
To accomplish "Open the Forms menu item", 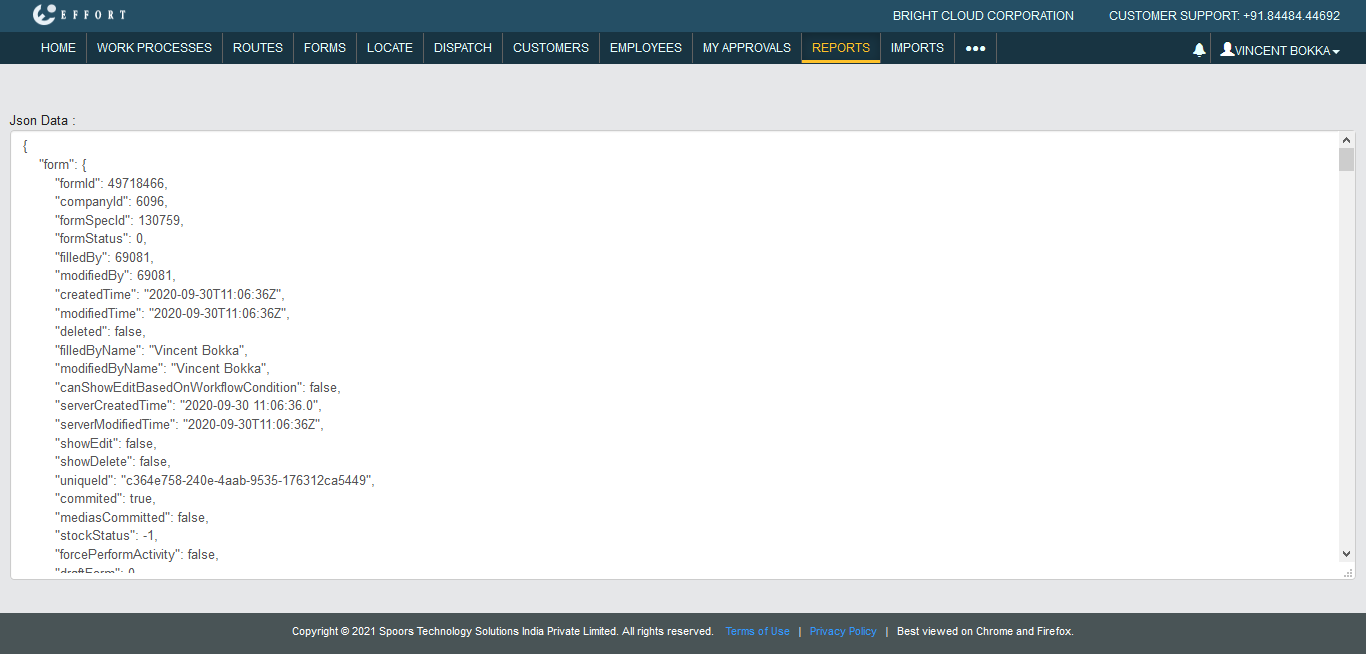I will coord(325,48).
